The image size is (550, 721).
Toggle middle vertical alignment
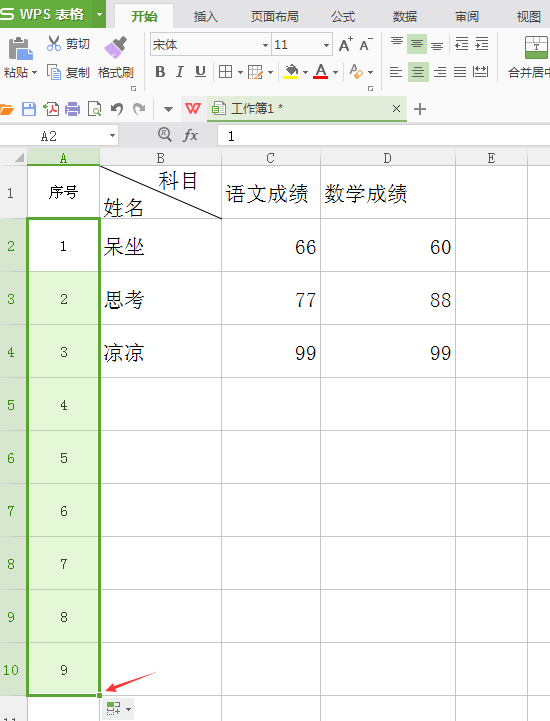[x=417, y=44]
